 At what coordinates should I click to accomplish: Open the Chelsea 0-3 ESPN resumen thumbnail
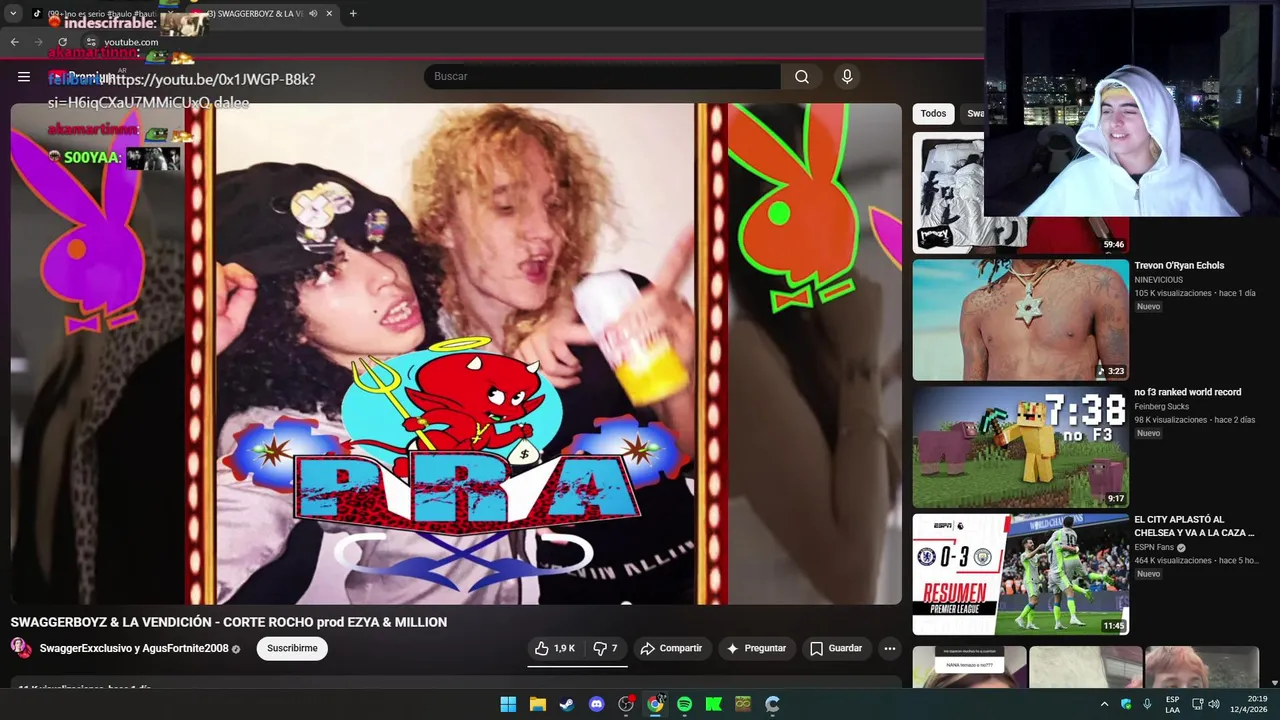click(x=1020, y=574)
